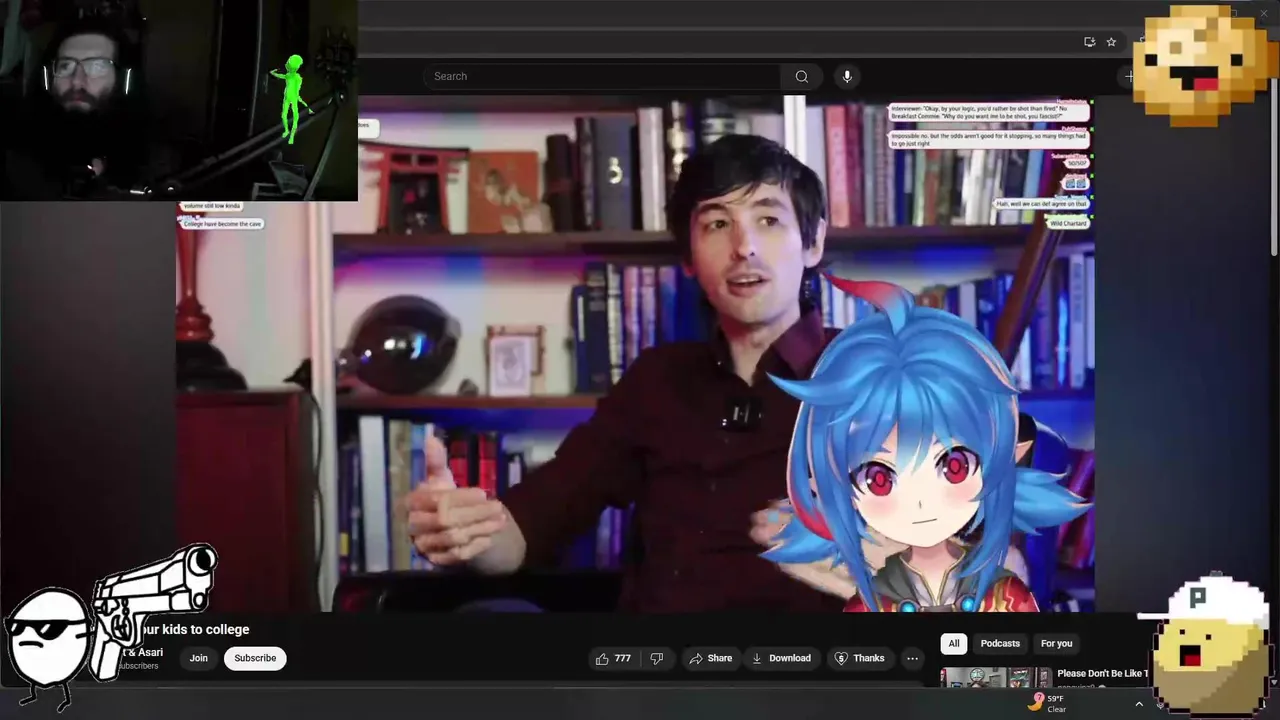Select the Podcasts filter chip
The height and width of the screenshot is (720, 1280).
click(1000, 643)
